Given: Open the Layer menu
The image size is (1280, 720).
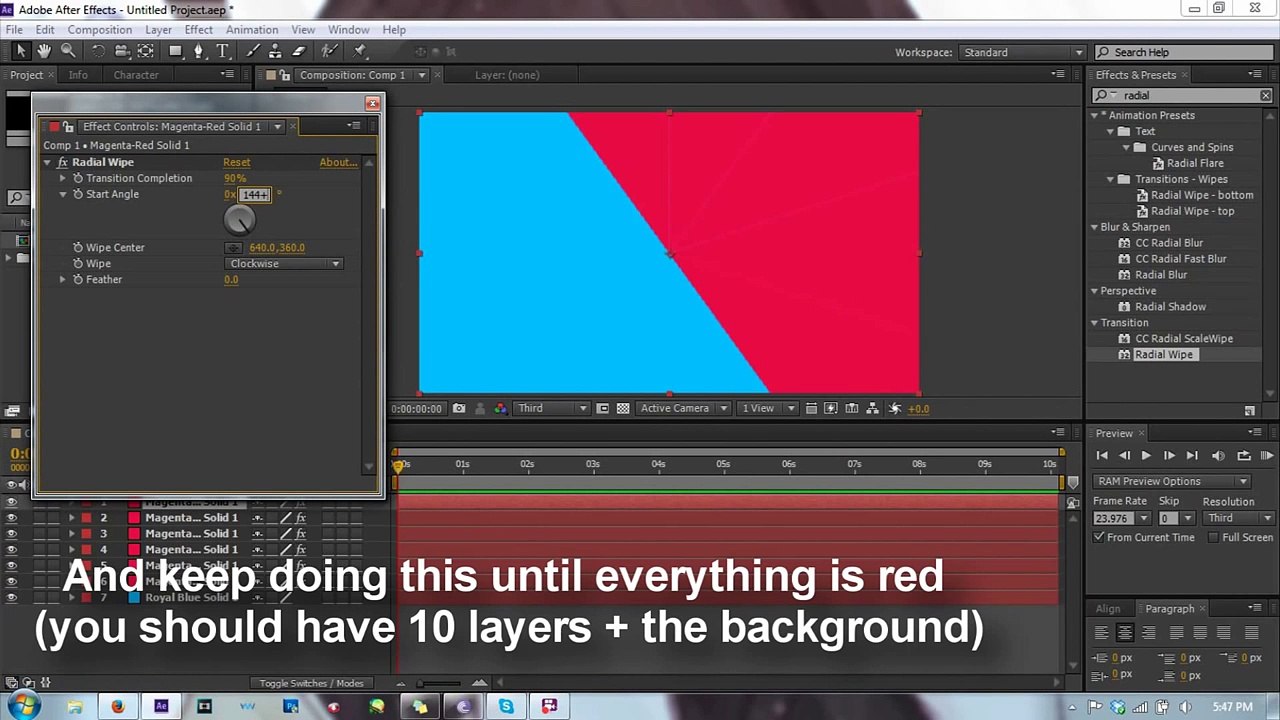Looking at the screenshot, I should 158,30.
